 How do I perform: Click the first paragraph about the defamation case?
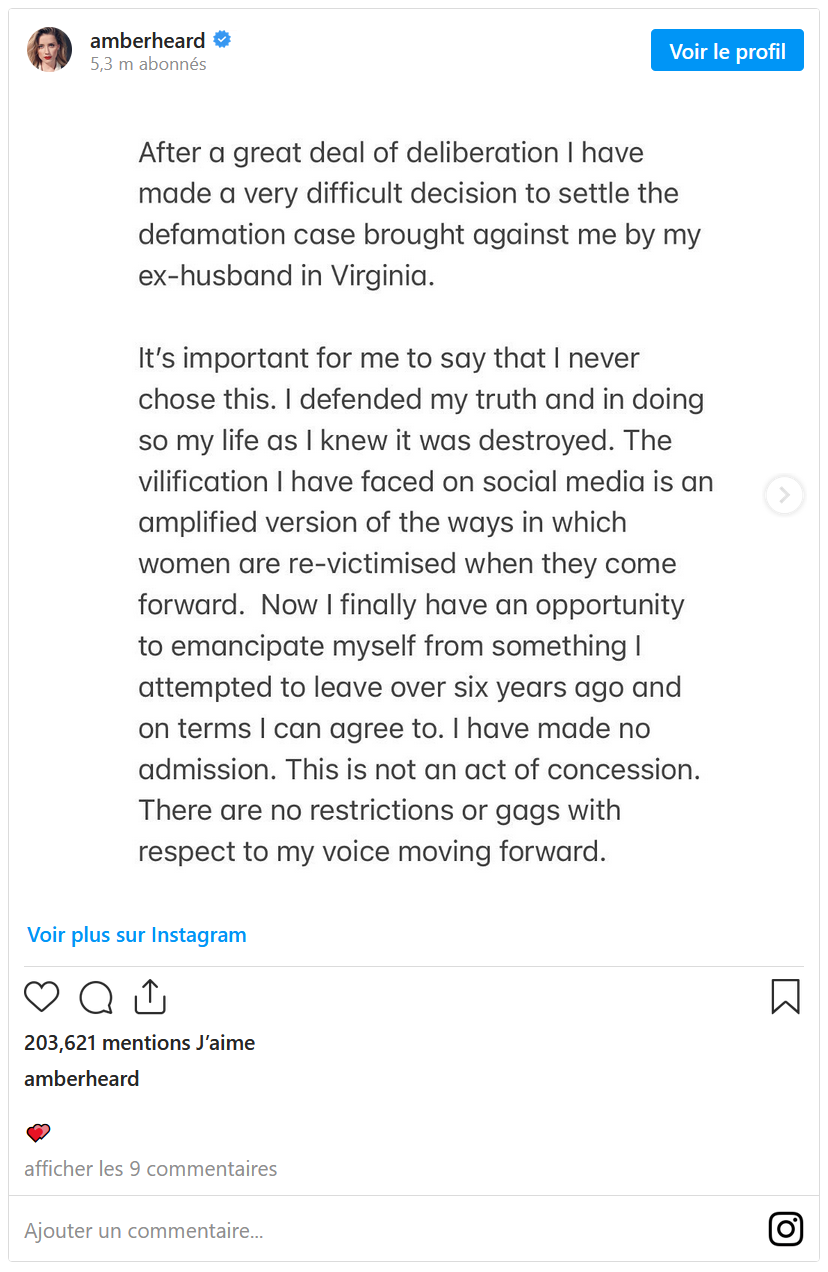(420, 214)
